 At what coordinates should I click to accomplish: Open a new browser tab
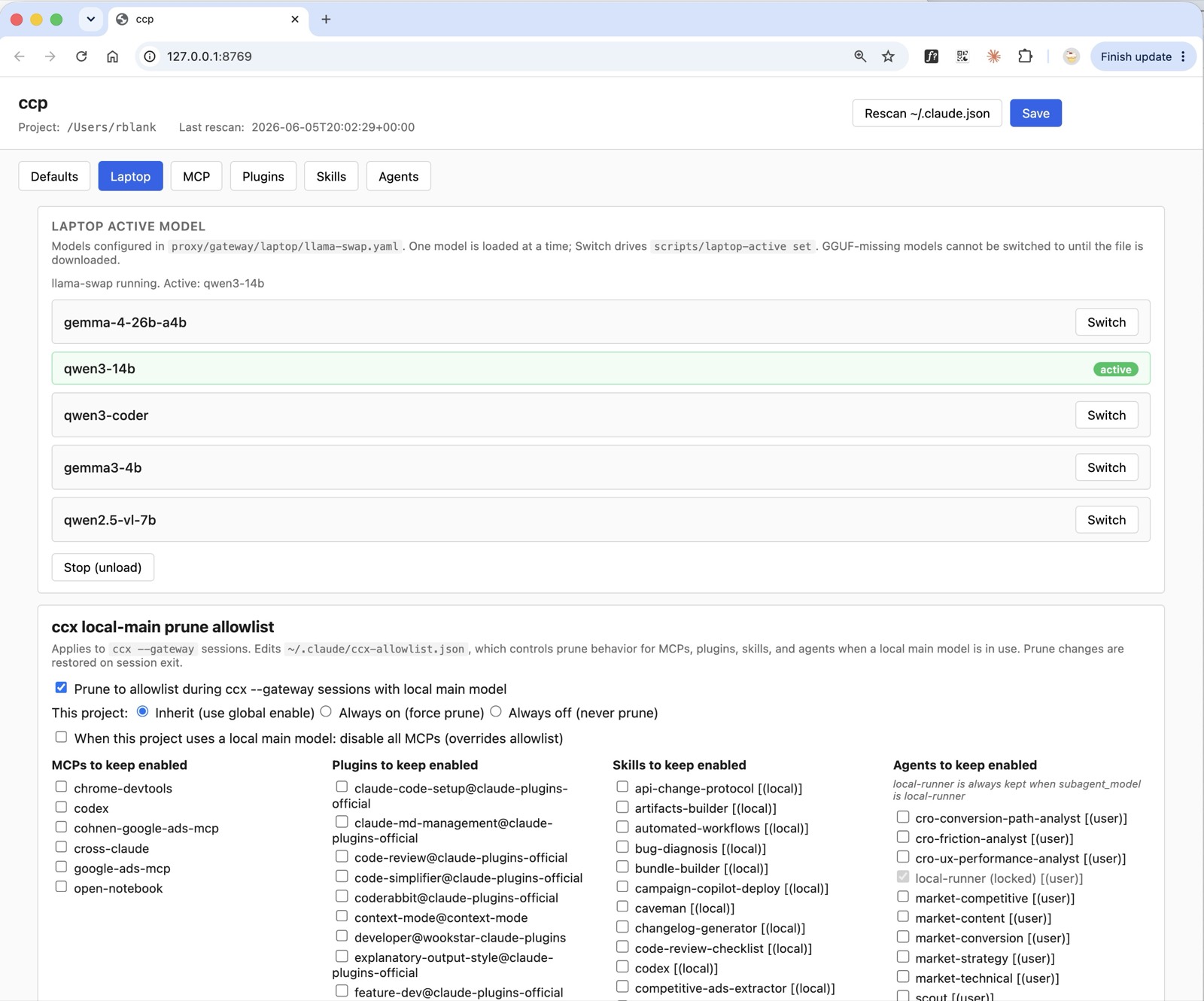click(326, 20)
